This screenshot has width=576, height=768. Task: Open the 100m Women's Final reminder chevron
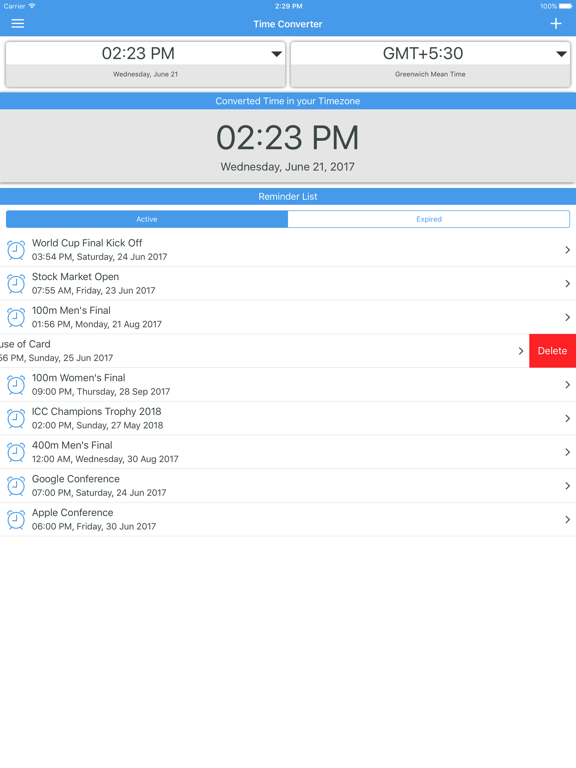(x=567, y=384)
